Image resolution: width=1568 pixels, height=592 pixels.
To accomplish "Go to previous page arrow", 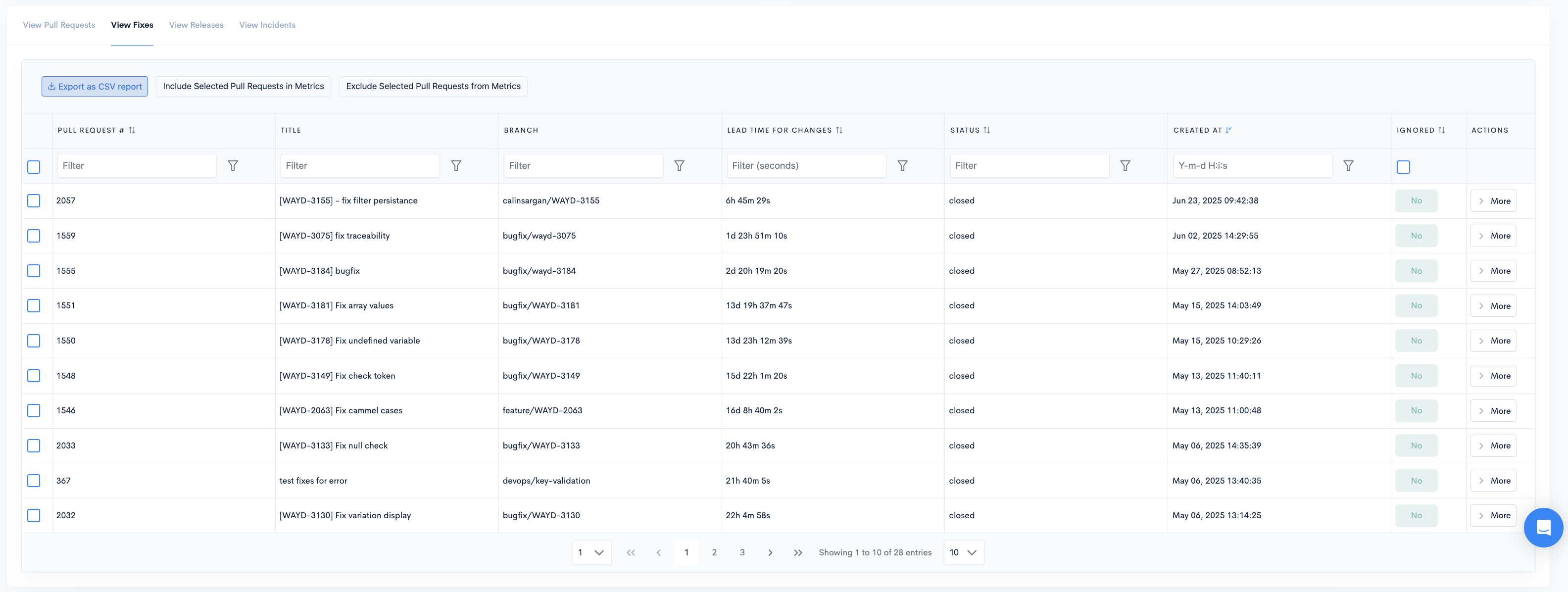I will click(659, 553).
